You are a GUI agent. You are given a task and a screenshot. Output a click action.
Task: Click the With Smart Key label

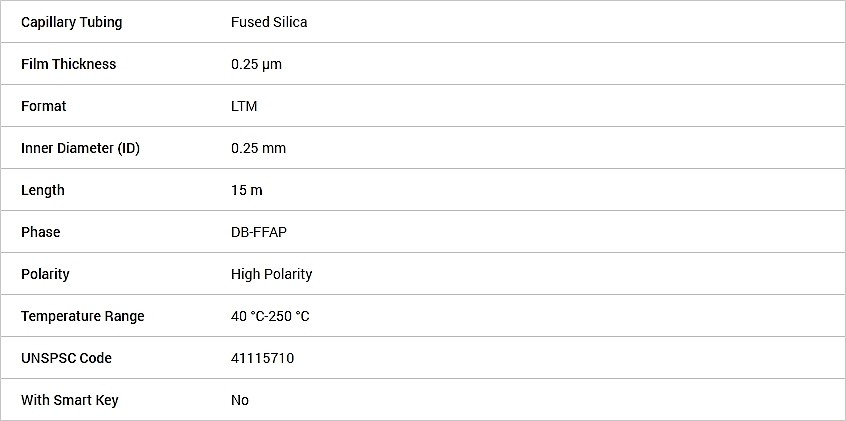(70, 400)
